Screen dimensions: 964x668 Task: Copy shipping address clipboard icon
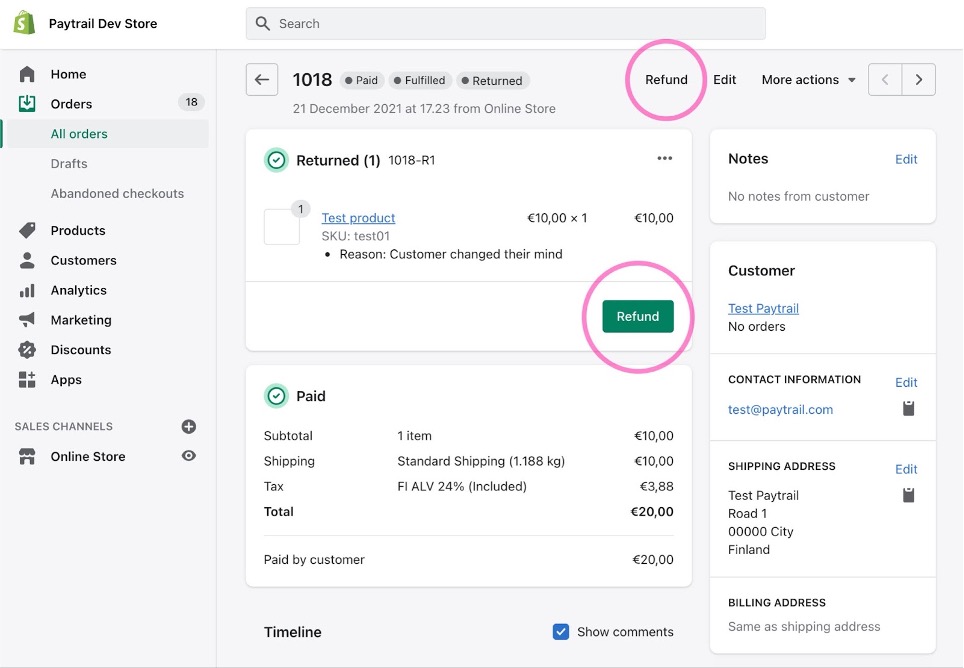(908, 495)
